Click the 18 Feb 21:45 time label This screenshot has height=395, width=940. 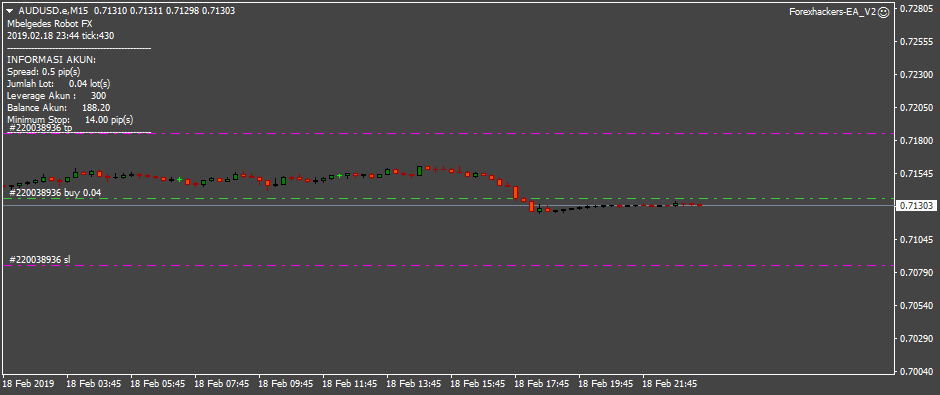(671, 384)
